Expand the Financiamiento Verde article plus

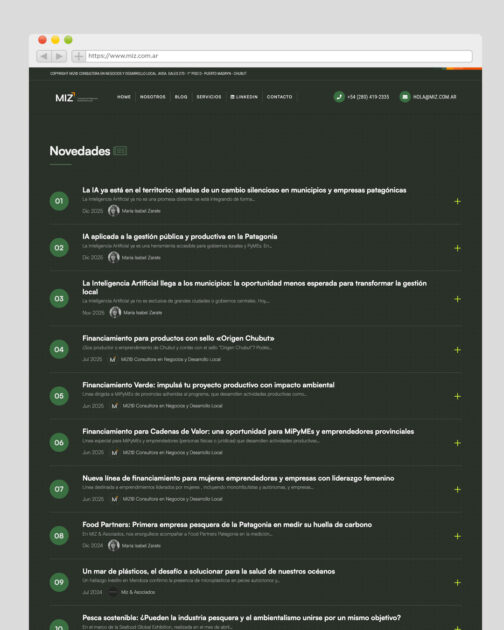coord(457,396)
